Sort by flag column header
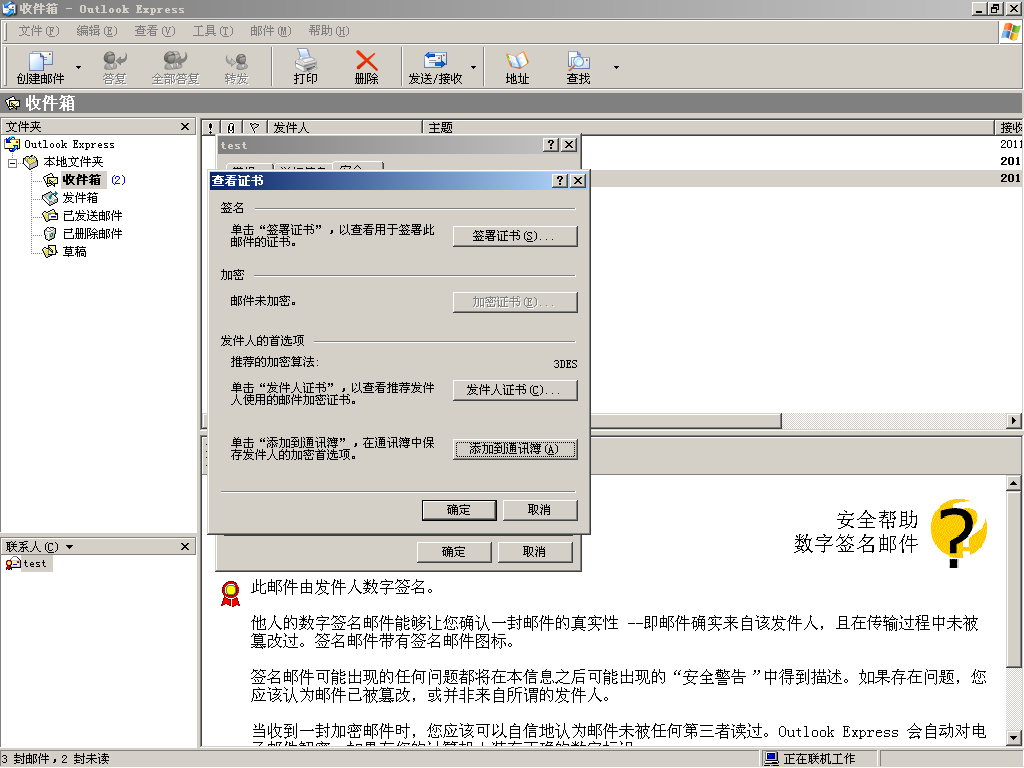 [254, 128]
